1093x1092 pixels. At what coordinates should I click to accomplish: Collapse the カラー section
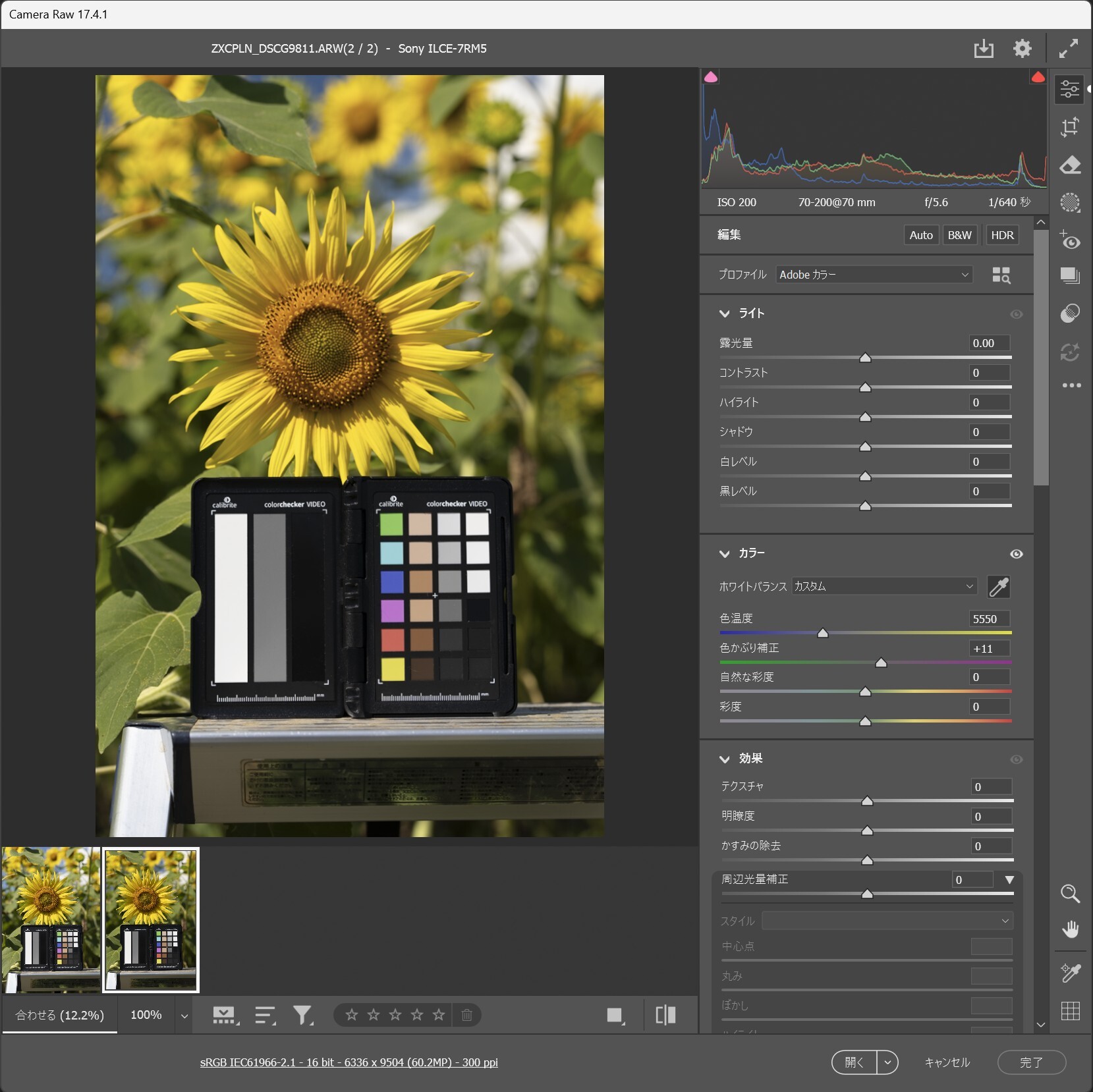click(726, 553)
